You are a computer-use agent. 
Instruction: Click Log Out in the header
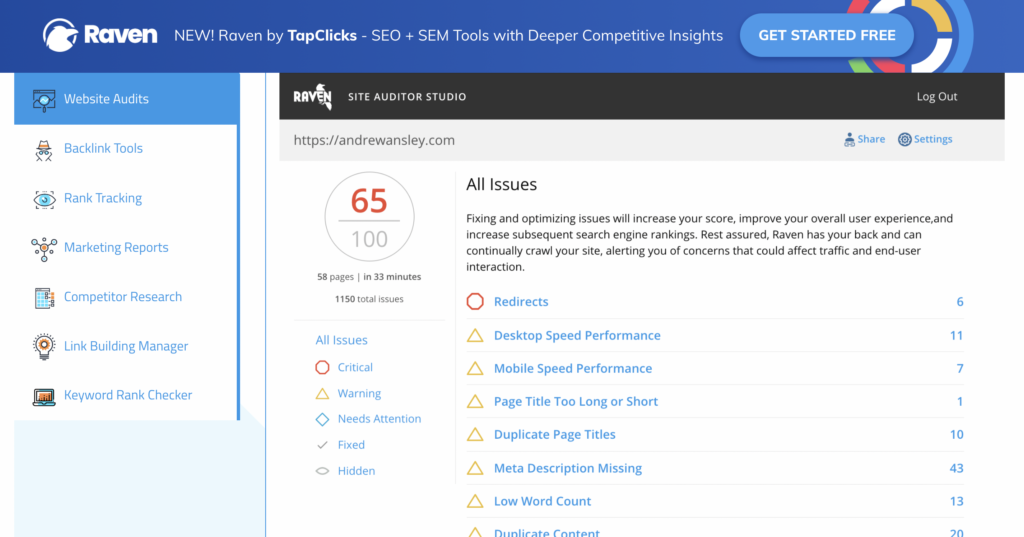(936, 97)
